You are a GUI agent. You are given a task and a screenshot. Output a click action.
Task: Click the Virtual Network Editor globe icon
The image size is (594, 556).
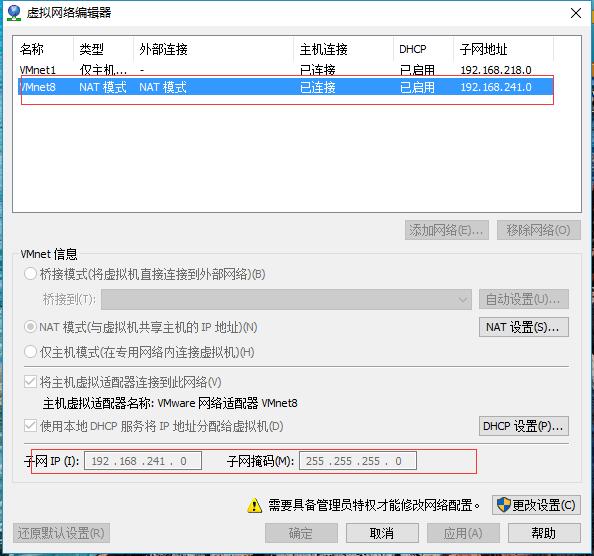pyautogui.click(x=14, y=13)
